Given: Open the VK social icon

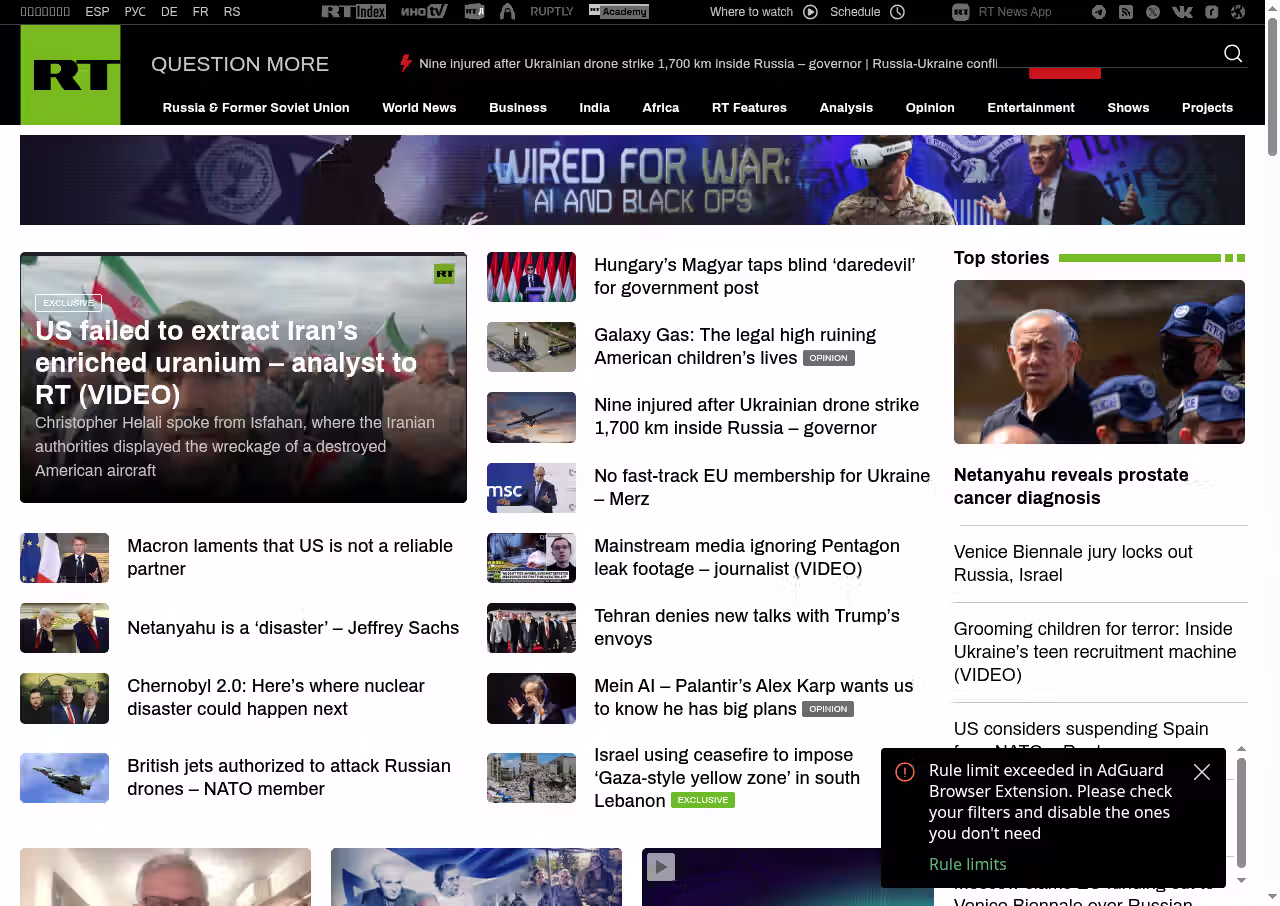Looking at the screenshot, I should (x=1182, y=12).
